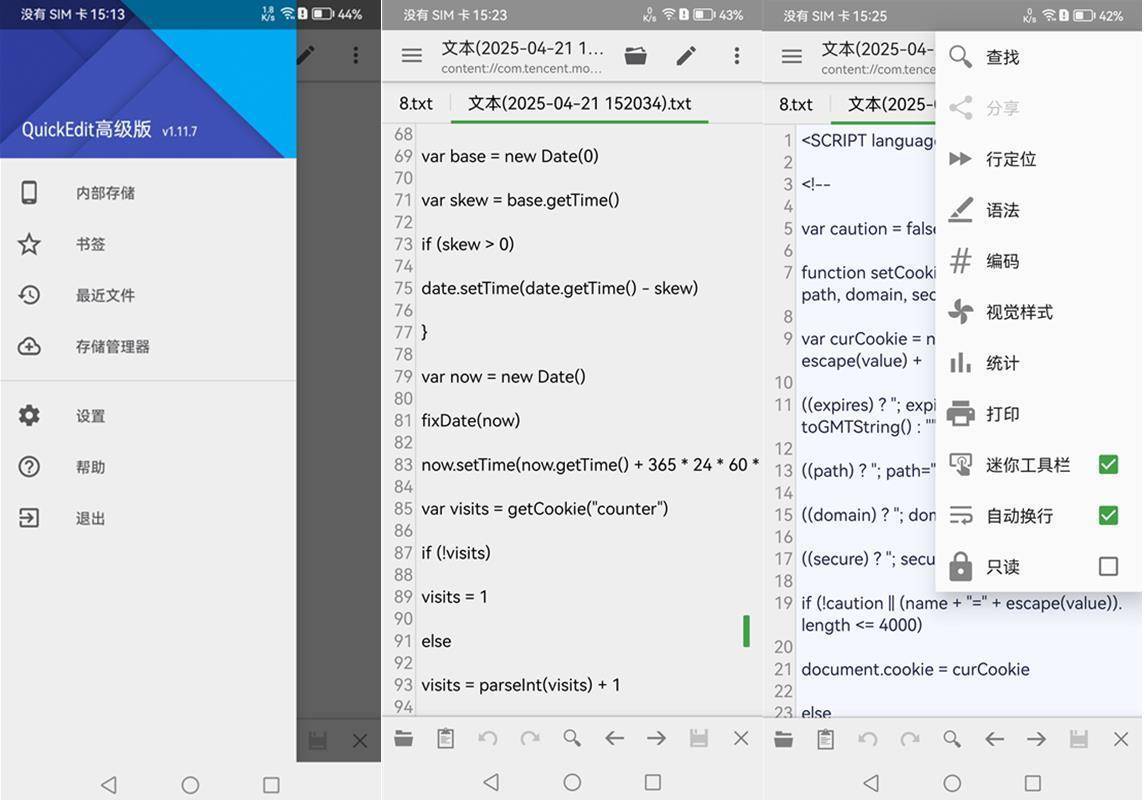Open 最近文件 history in the drawer
Screen dimensions: 1145x800
coord(105,295)
